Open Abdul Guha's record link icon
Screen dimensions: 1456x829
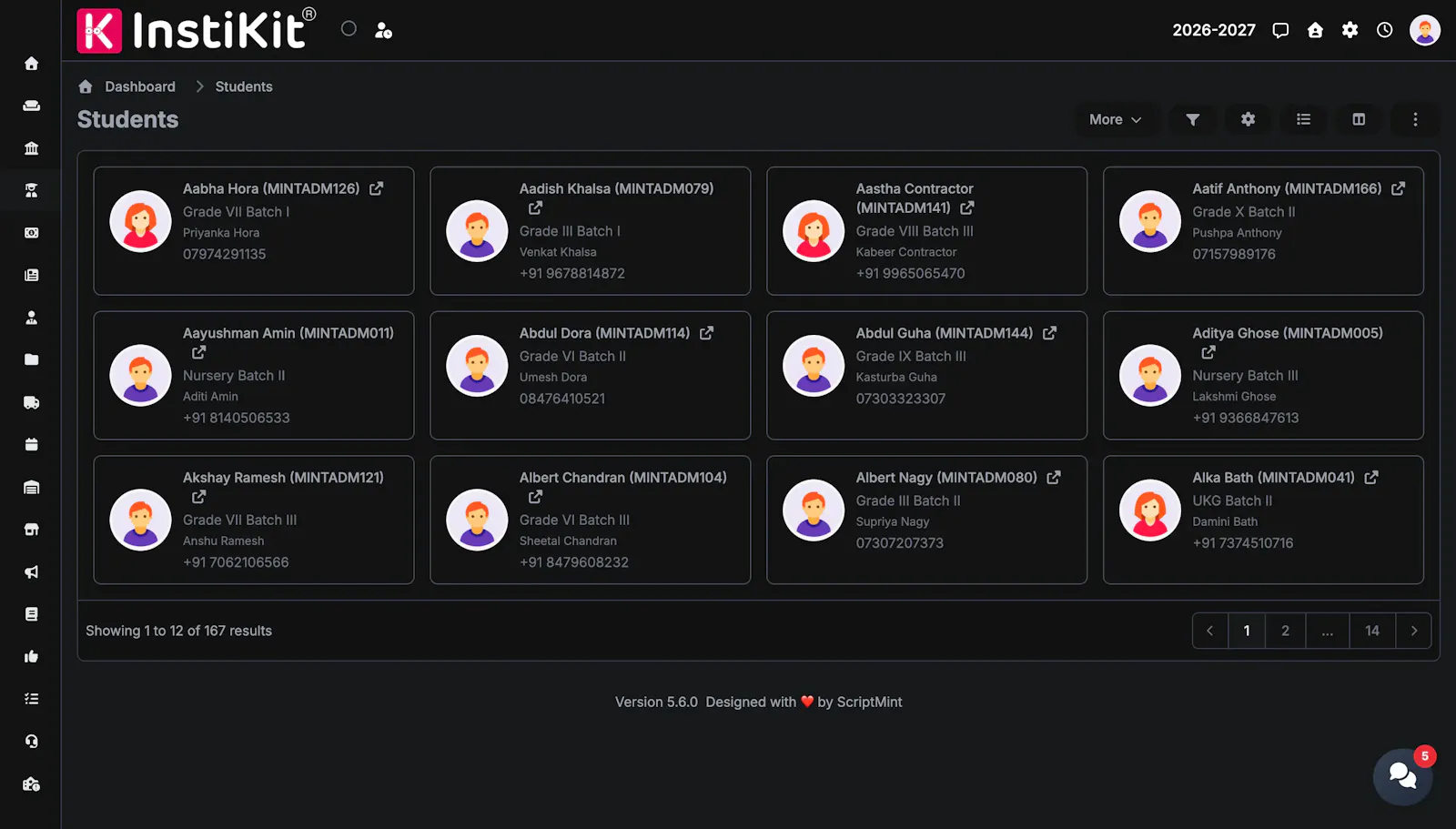click(1049, 333)
